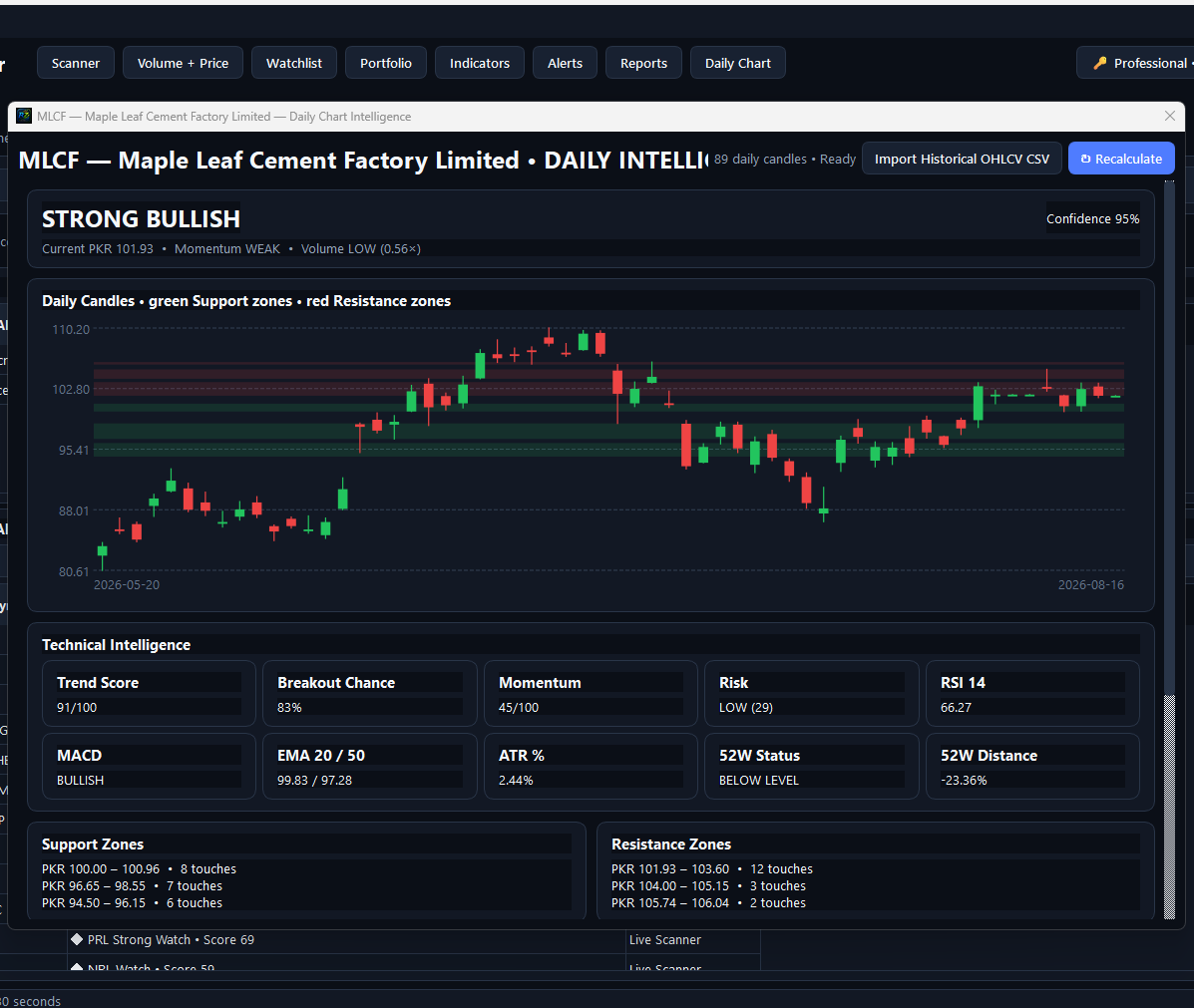The height and width of the screenshot is (1008, 1194).
Task: Click the Technical Intelligence section heading
Action: click(117, 645)
